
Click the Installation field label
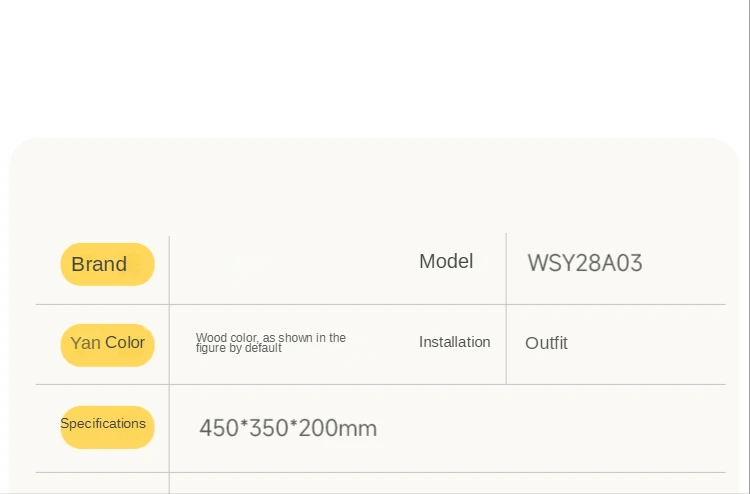(454, 342)
